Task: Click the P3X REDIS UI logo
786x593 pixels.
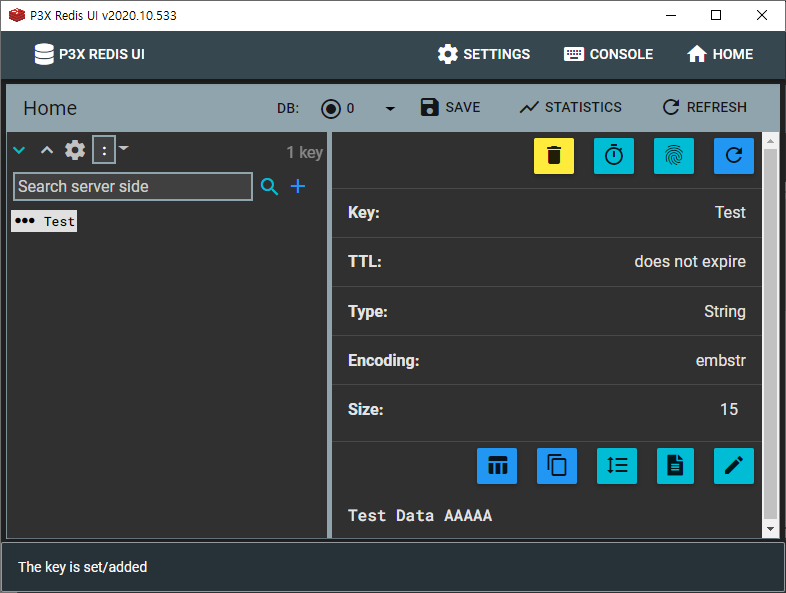Action: 89,54
